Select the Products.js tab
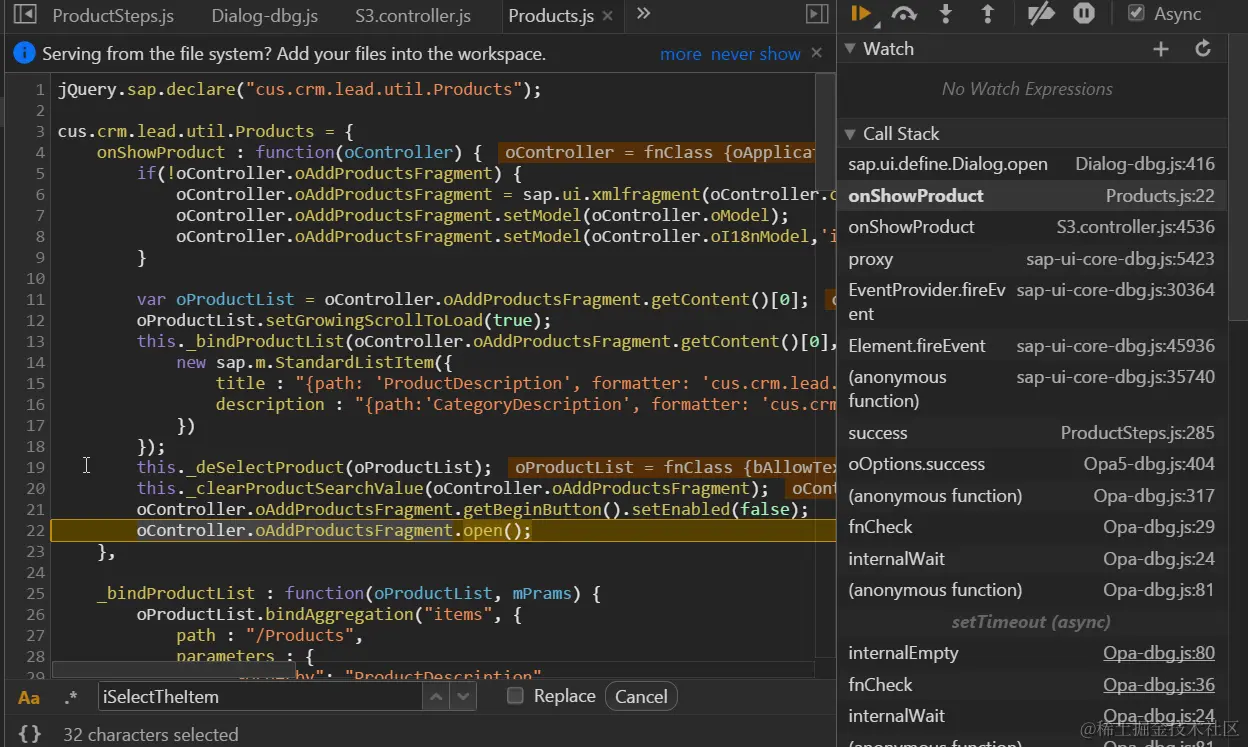1248x747 pixels. 551,15
